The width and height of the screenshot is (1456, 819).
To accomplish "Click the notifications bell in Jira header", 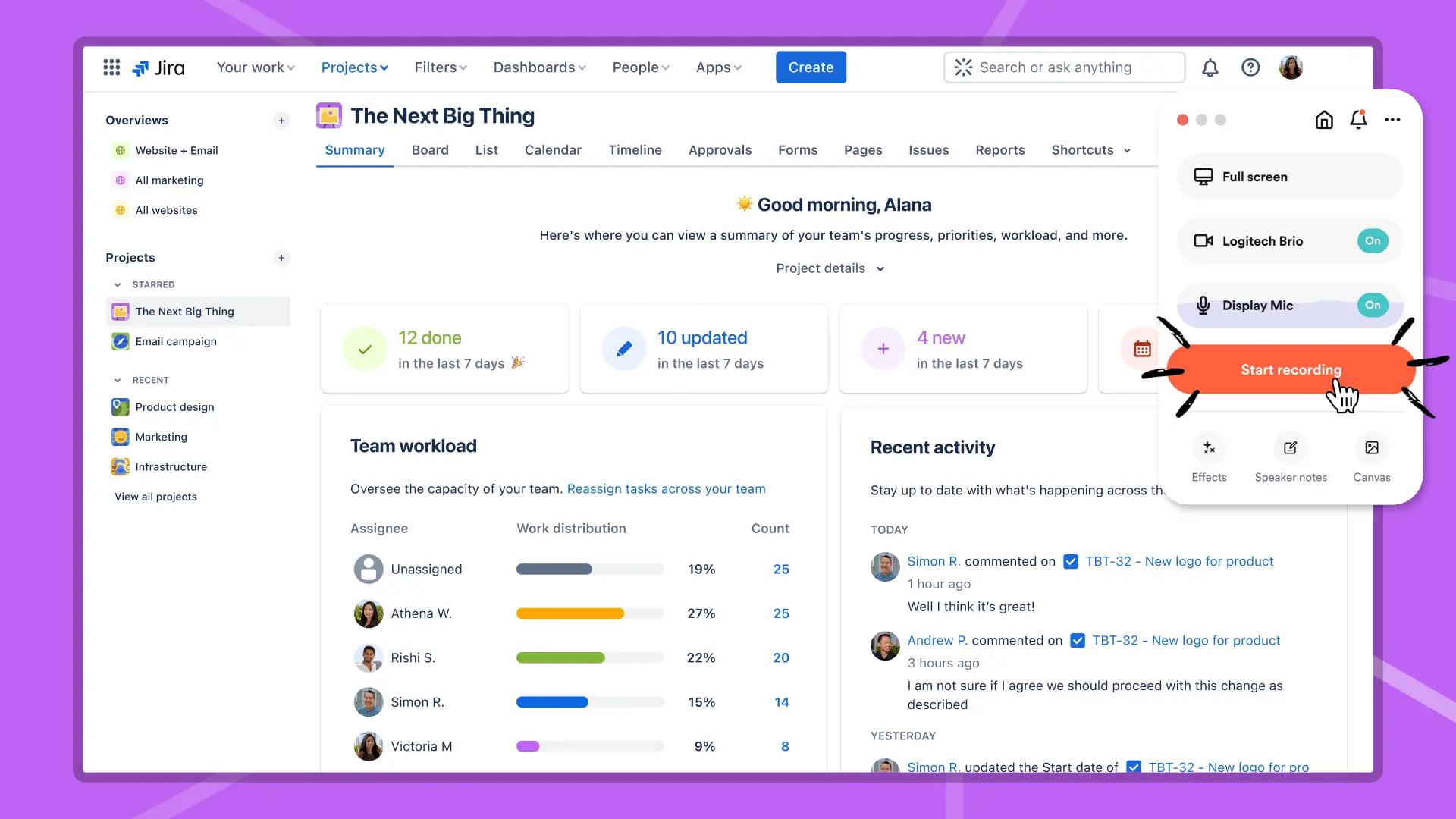I will (1210, 67).
